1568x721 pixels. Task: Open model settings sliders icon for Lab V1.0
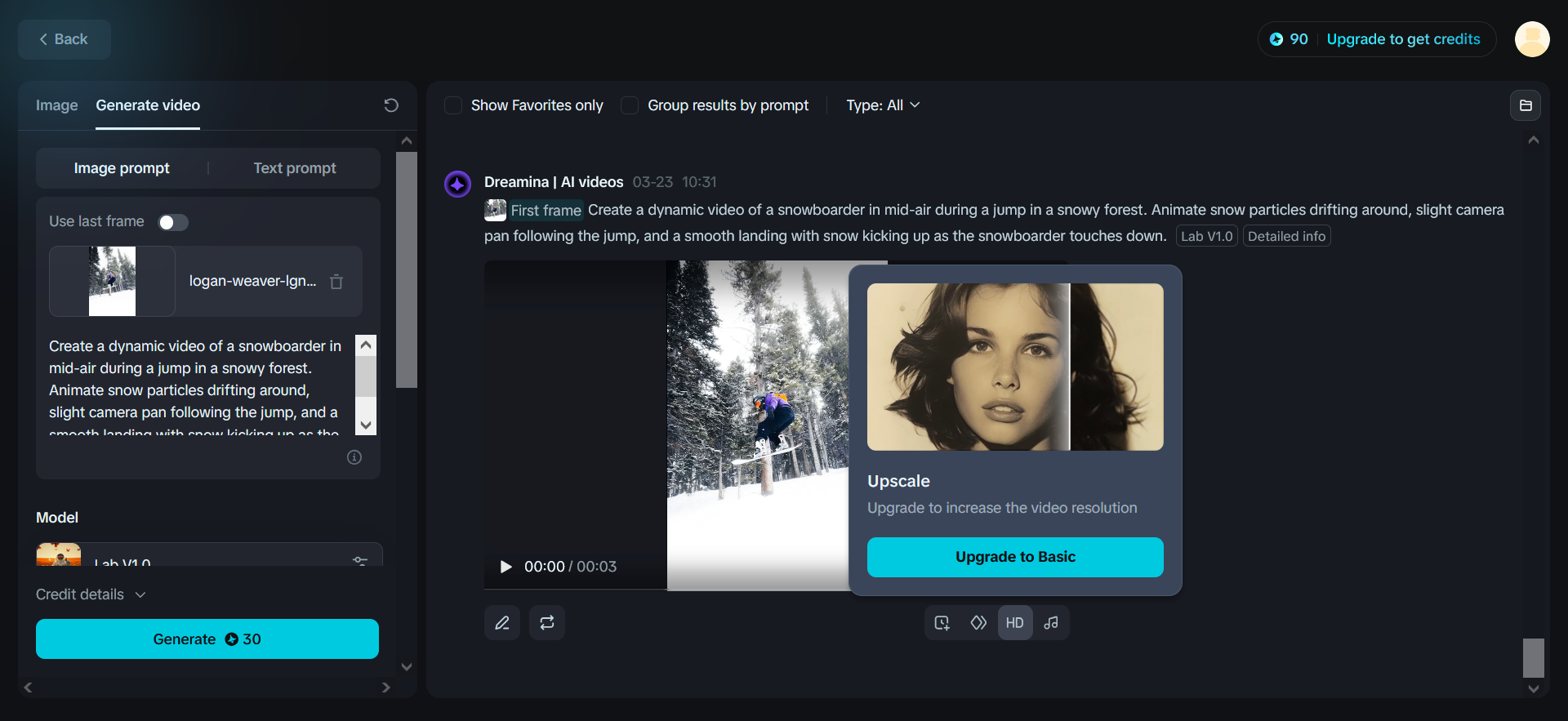360,561
